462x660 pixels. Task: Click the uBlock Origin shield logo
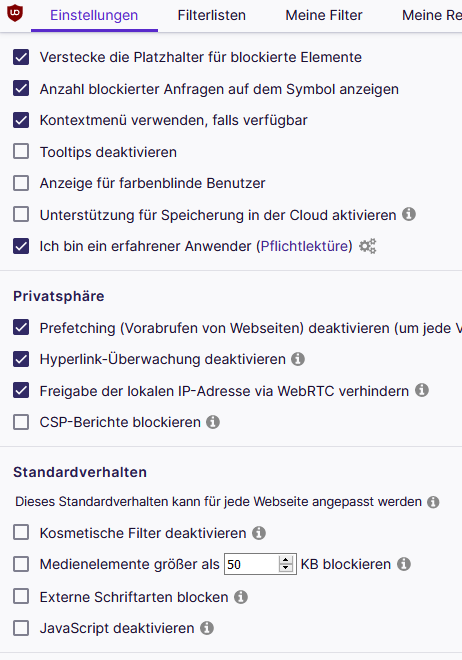[x=15, y=13]
